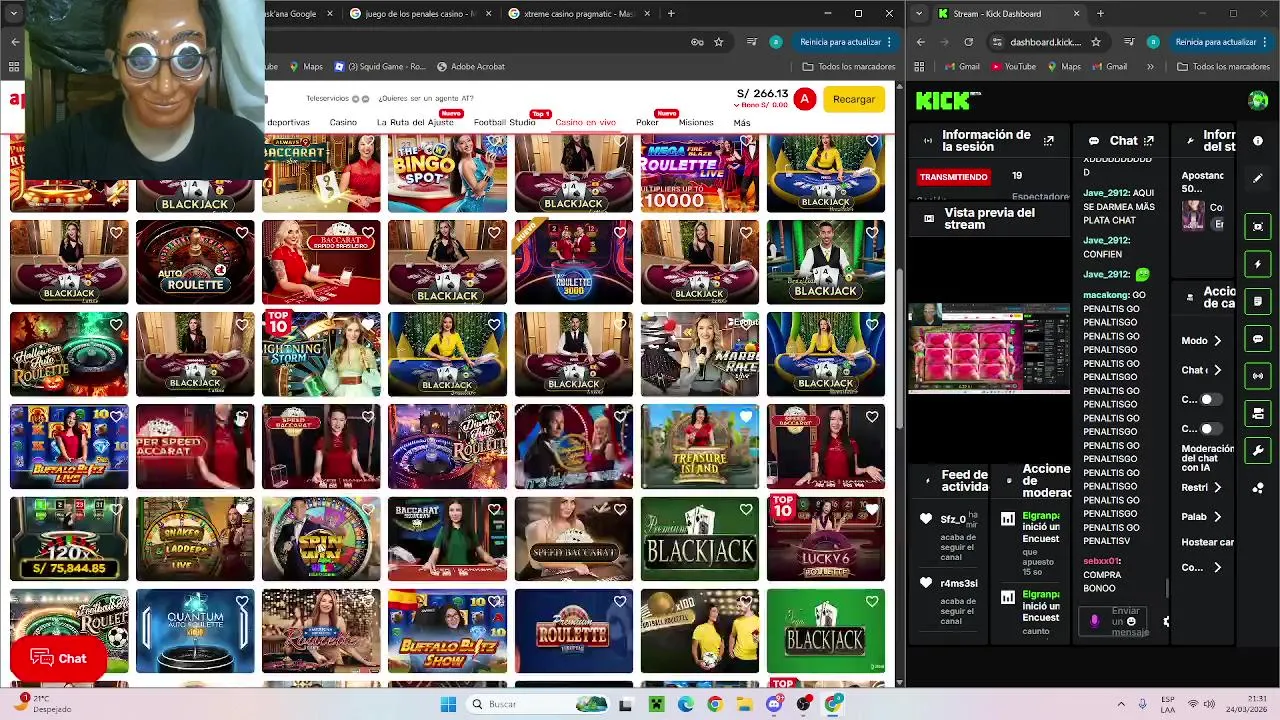The image size is (1280, 720).
Task: Reload the Kick dashboard page
Action: pyautogui.click(x=968, y=42)
